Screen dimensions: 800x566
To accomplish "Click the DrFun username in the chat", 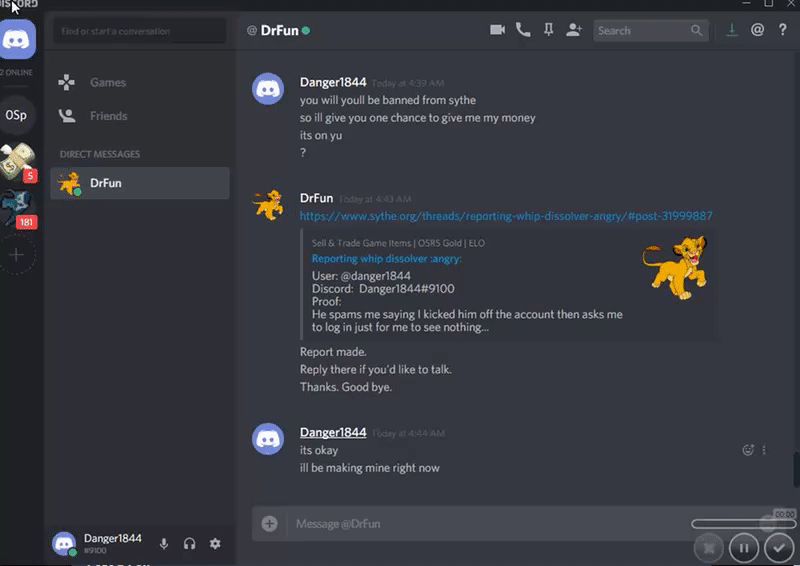I will [316, 198].
